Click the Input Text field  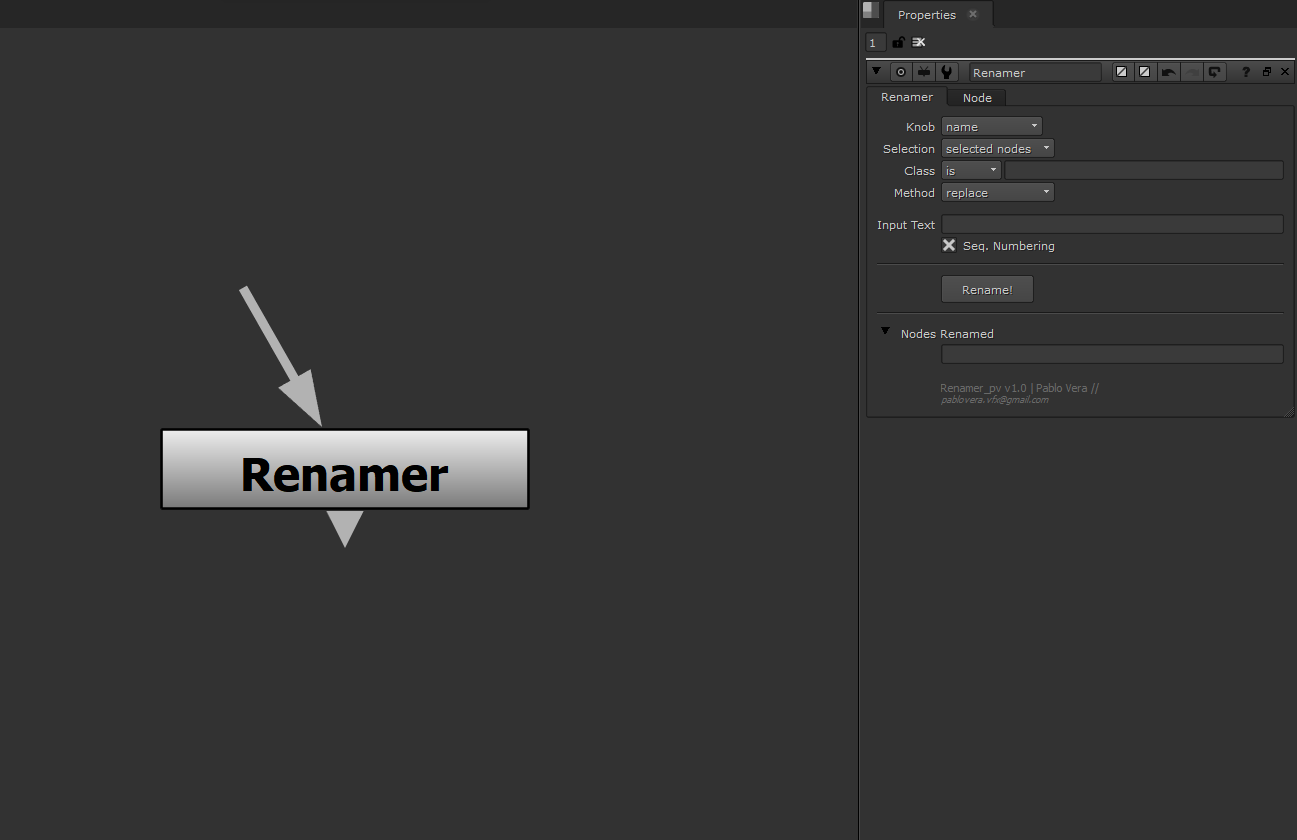[x=1111, y=224]
